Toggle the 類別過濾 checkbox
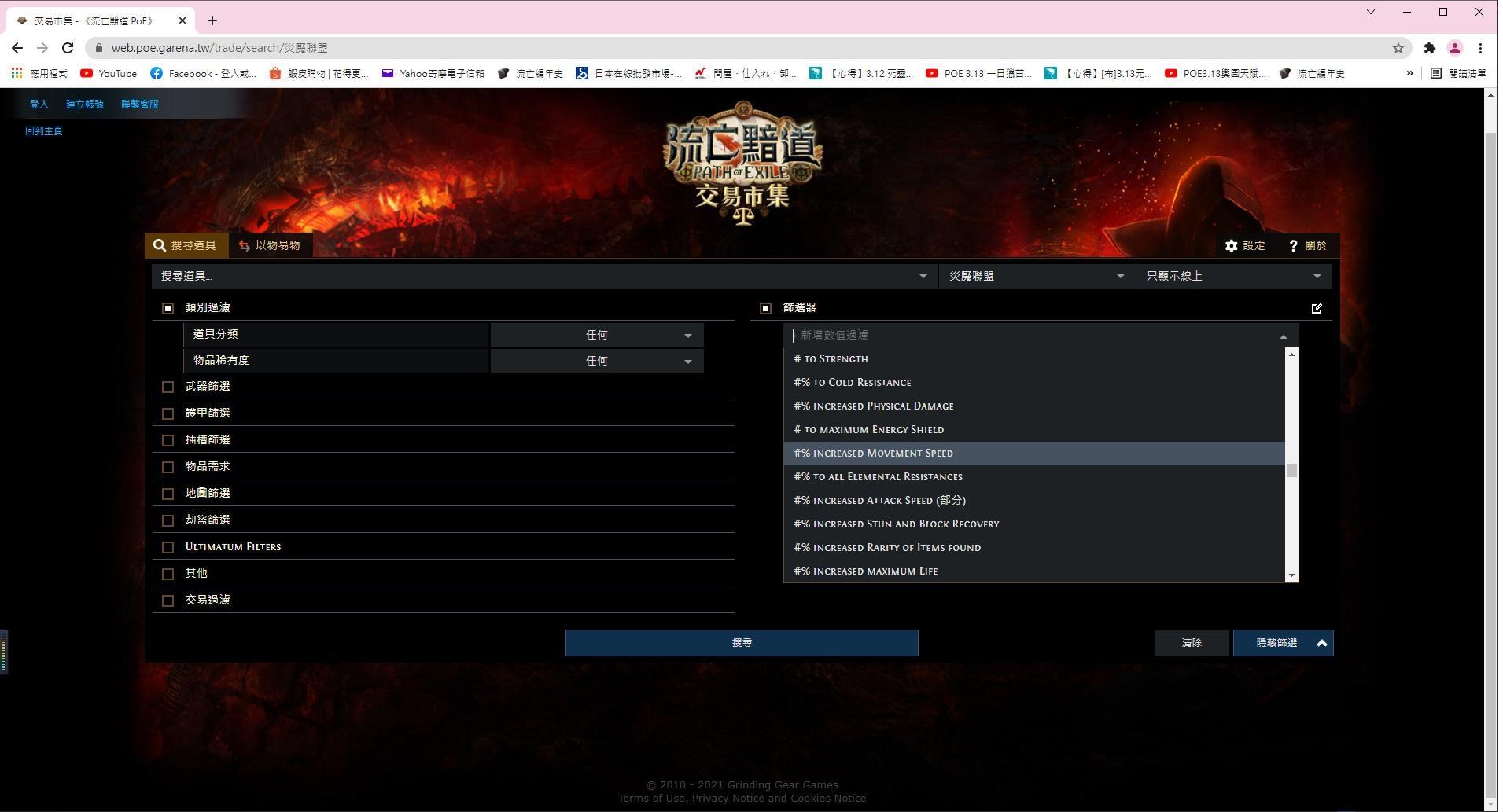 (168, 308)
